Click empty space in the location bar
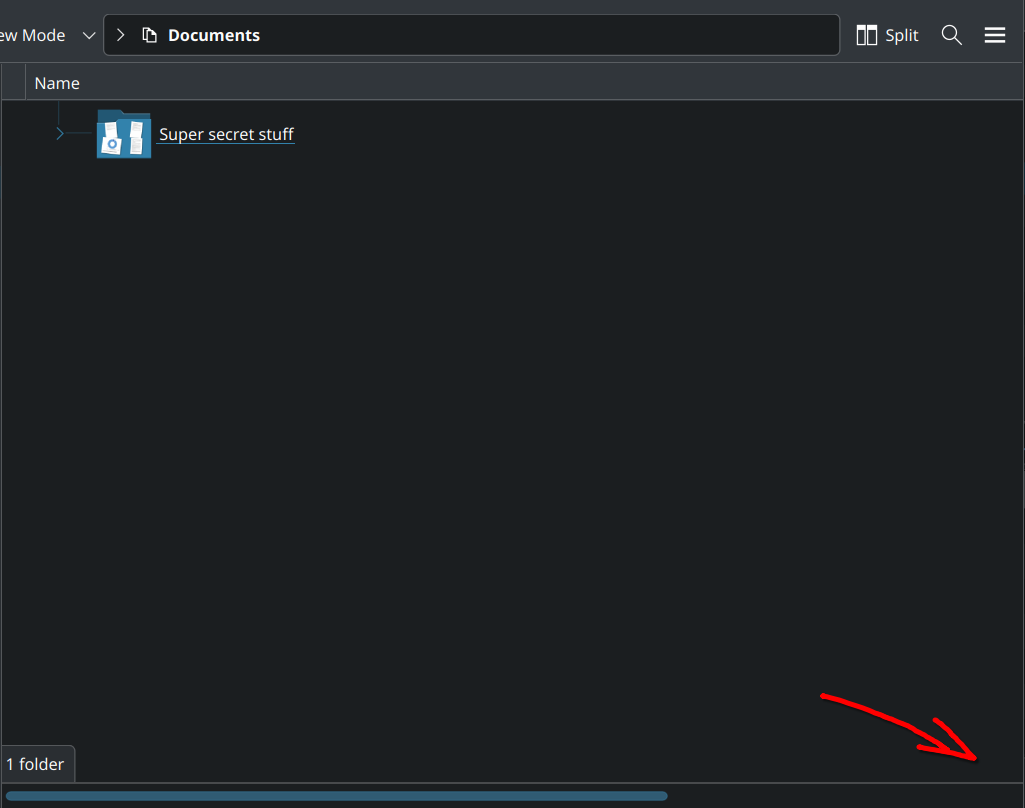1025x808 pixels. pos(550,35)
